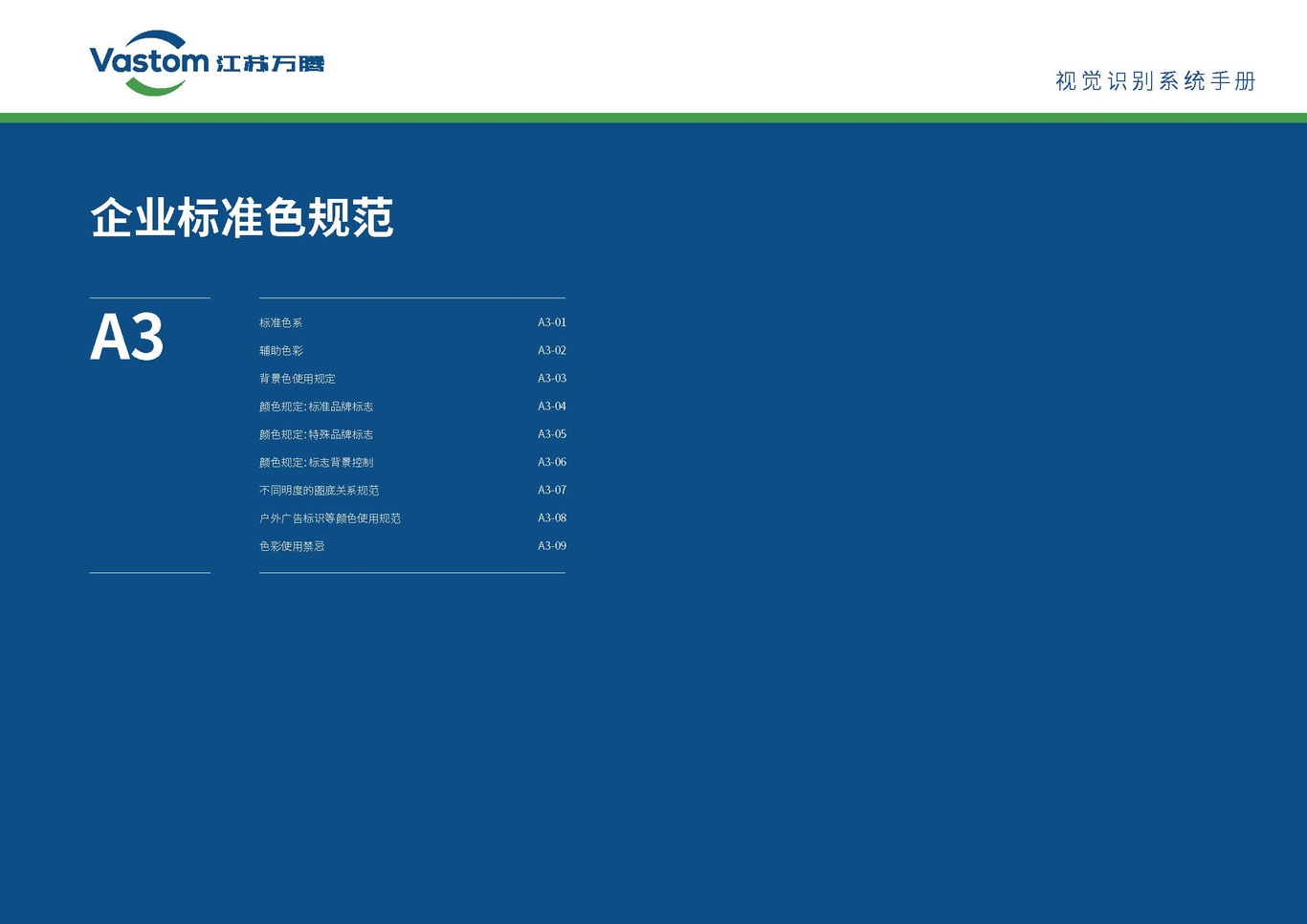Click the large A3 section label
Image resolution: width=1307 pixels, height=924 pixels.
pyautogui.click(x=127, y=337)
